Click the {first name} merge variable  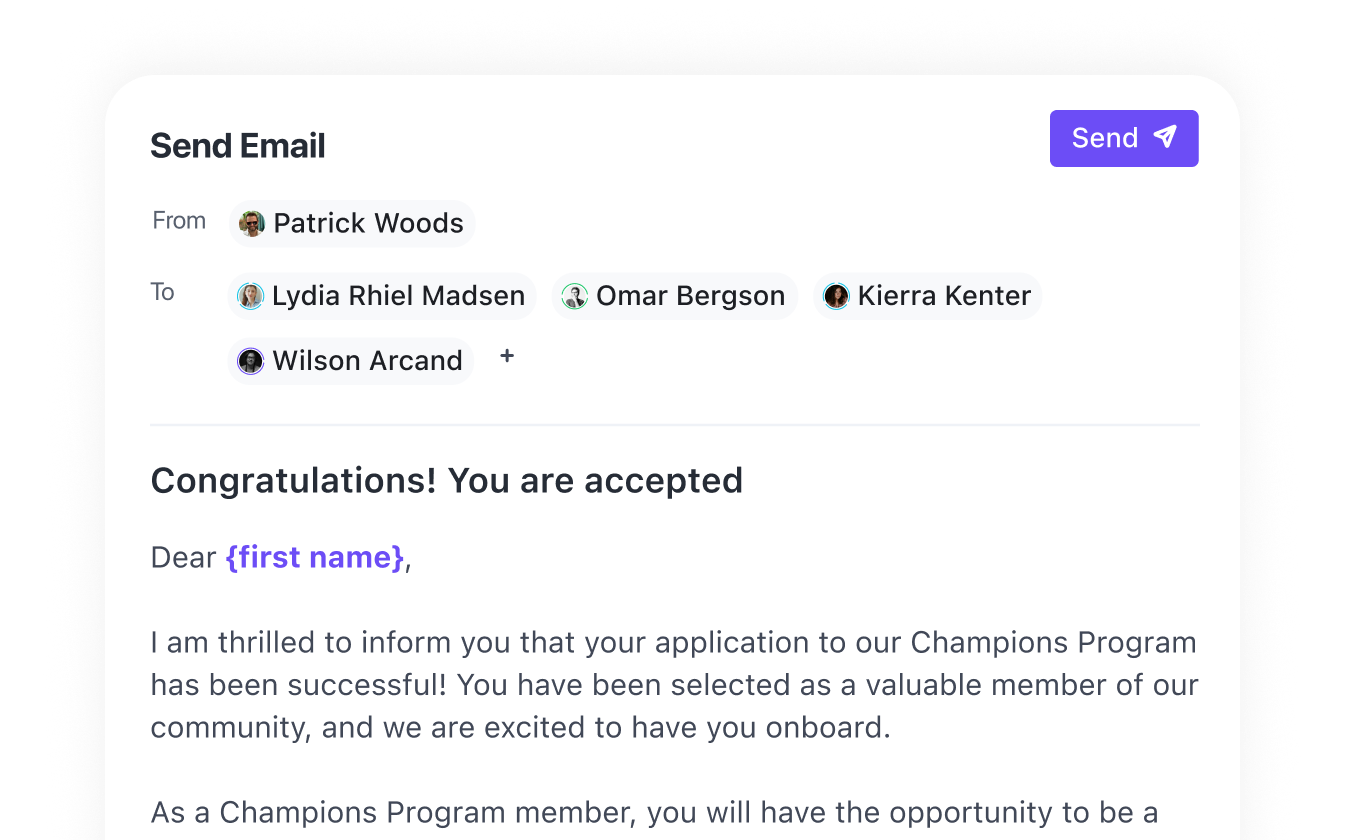click(x=315, y=557)
